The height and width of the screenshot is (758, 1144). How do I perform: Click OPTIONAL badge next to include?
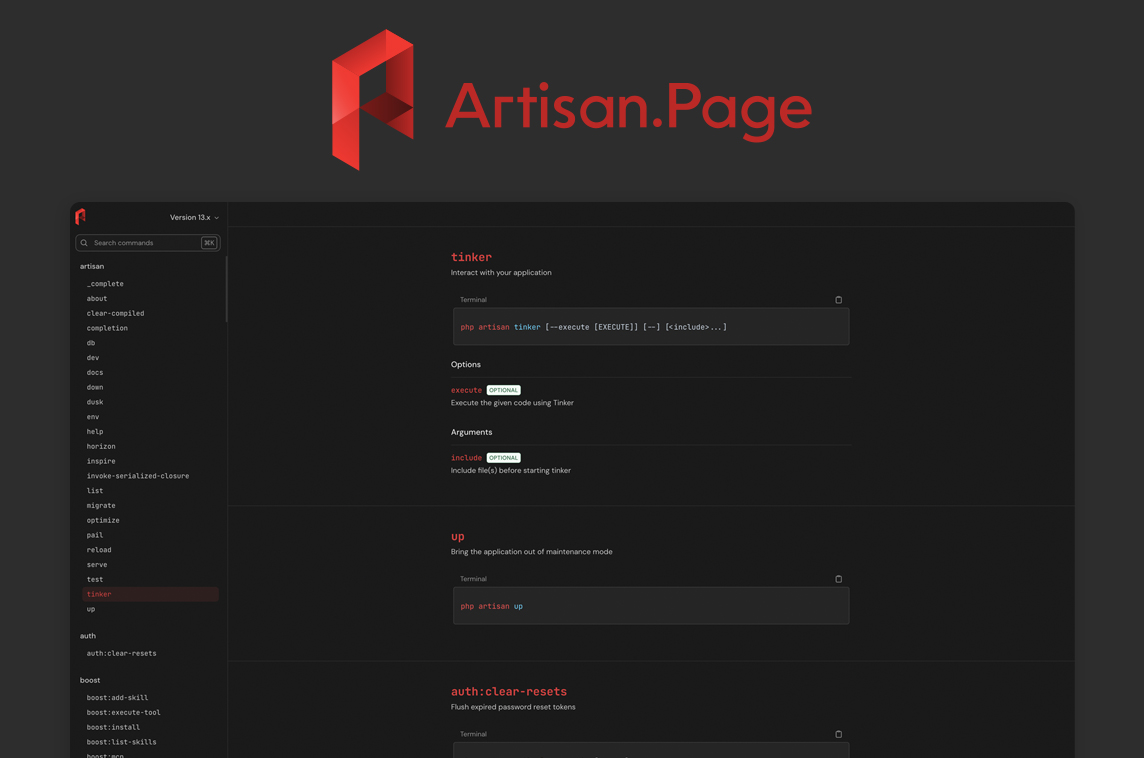(503, 458)
